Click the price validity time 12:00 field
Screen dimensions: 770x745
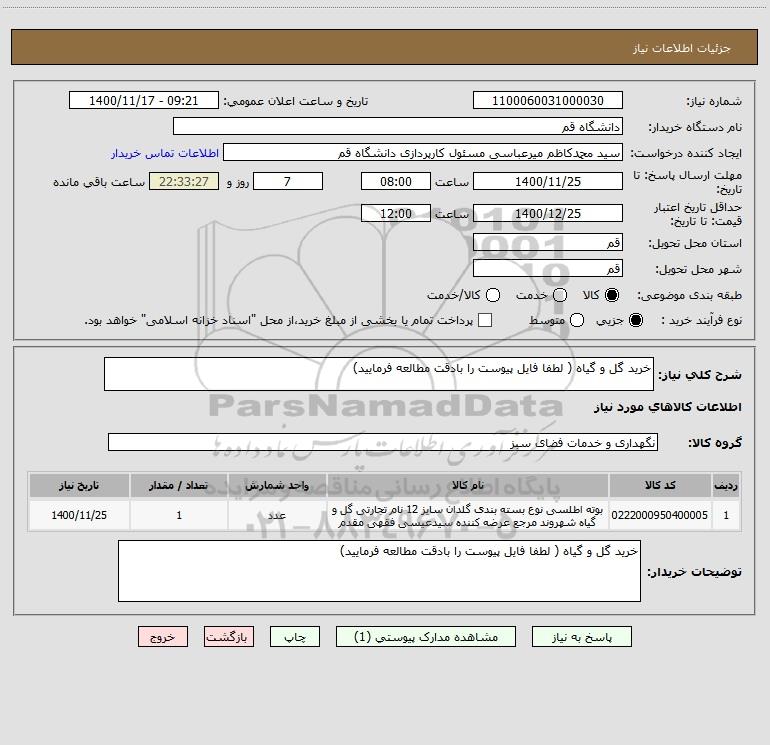click(x=396, y=213)
